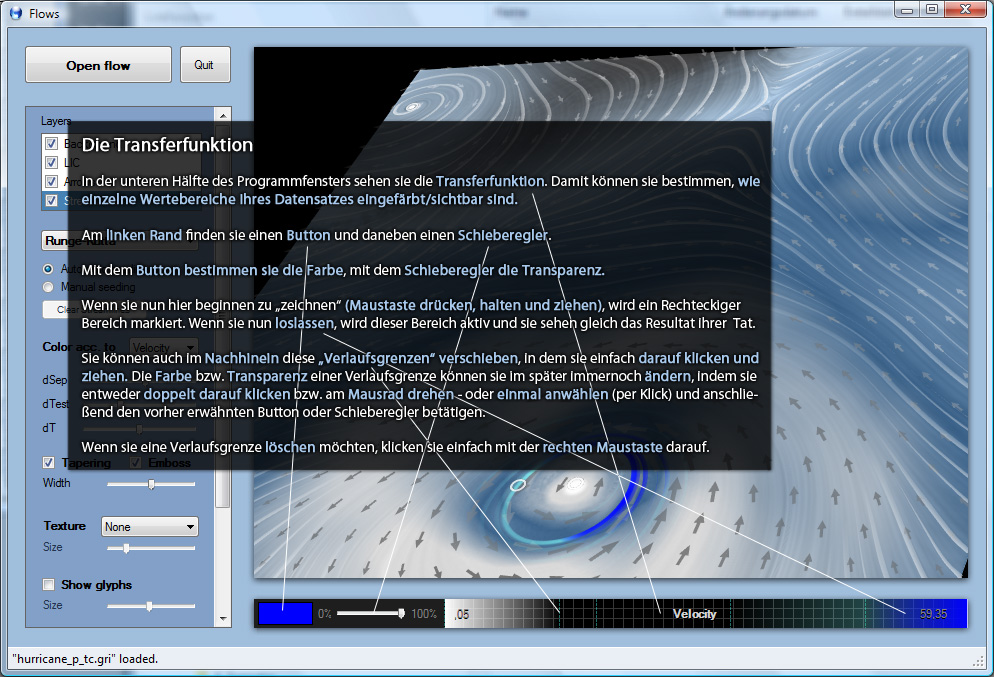Click the Width slider
Viewport: 994px width, 677px height.
pos(151,484)
